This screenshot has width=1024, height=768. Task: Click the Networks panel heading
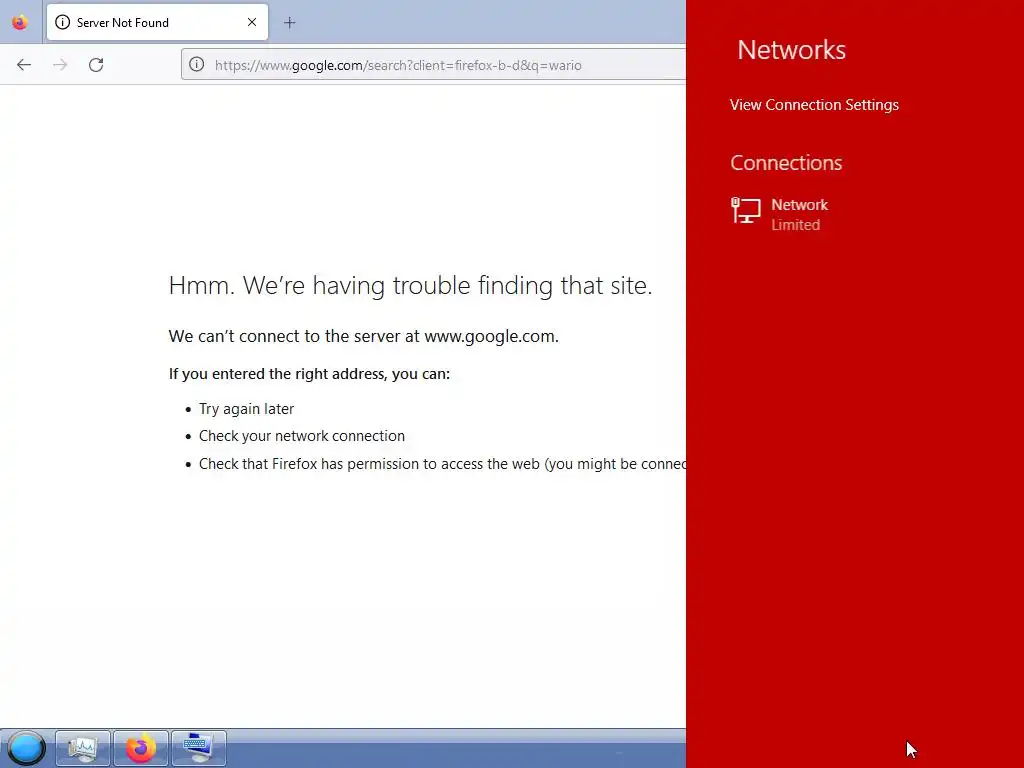[x=792, y=50]
